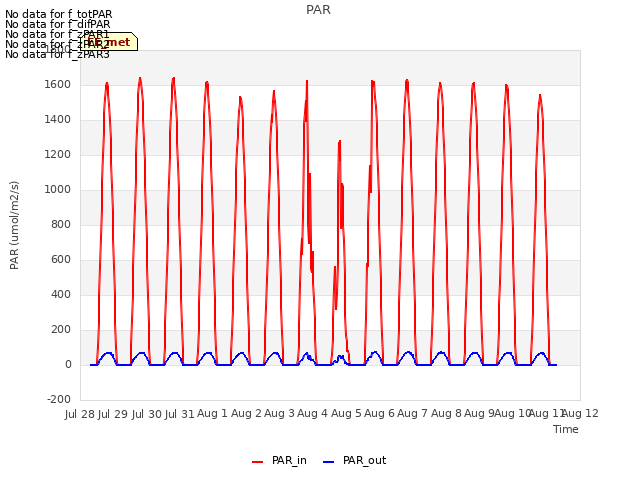Click the 0 y-axis tick label
The image size is (640, 480).
(68, 364)
